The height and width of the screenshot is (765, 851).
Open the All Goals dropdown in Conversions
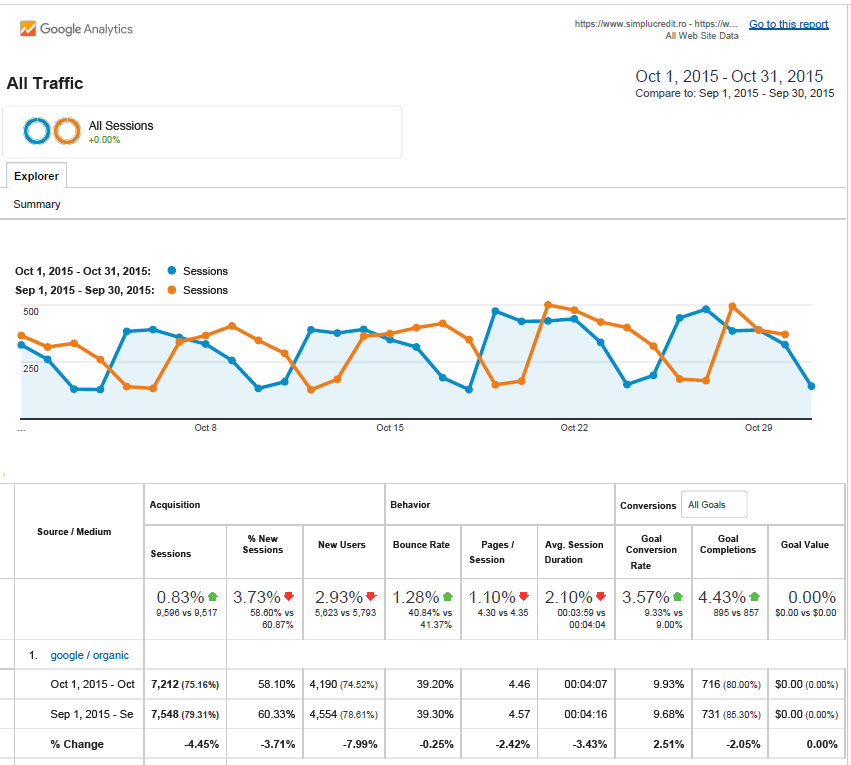pyautogui.click(x=713, y=504)
